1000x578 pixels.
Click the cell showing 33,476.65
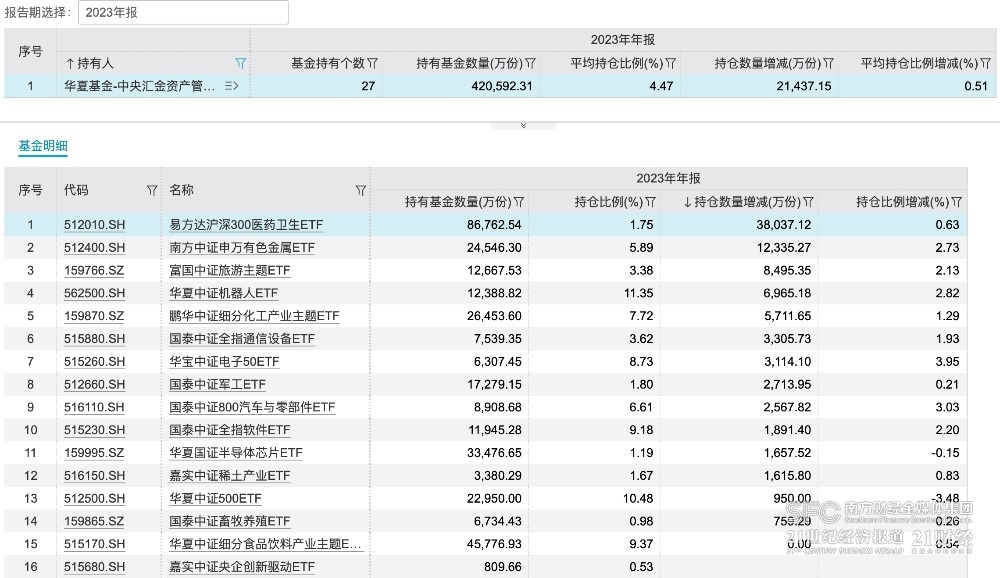tap(494, 453)
